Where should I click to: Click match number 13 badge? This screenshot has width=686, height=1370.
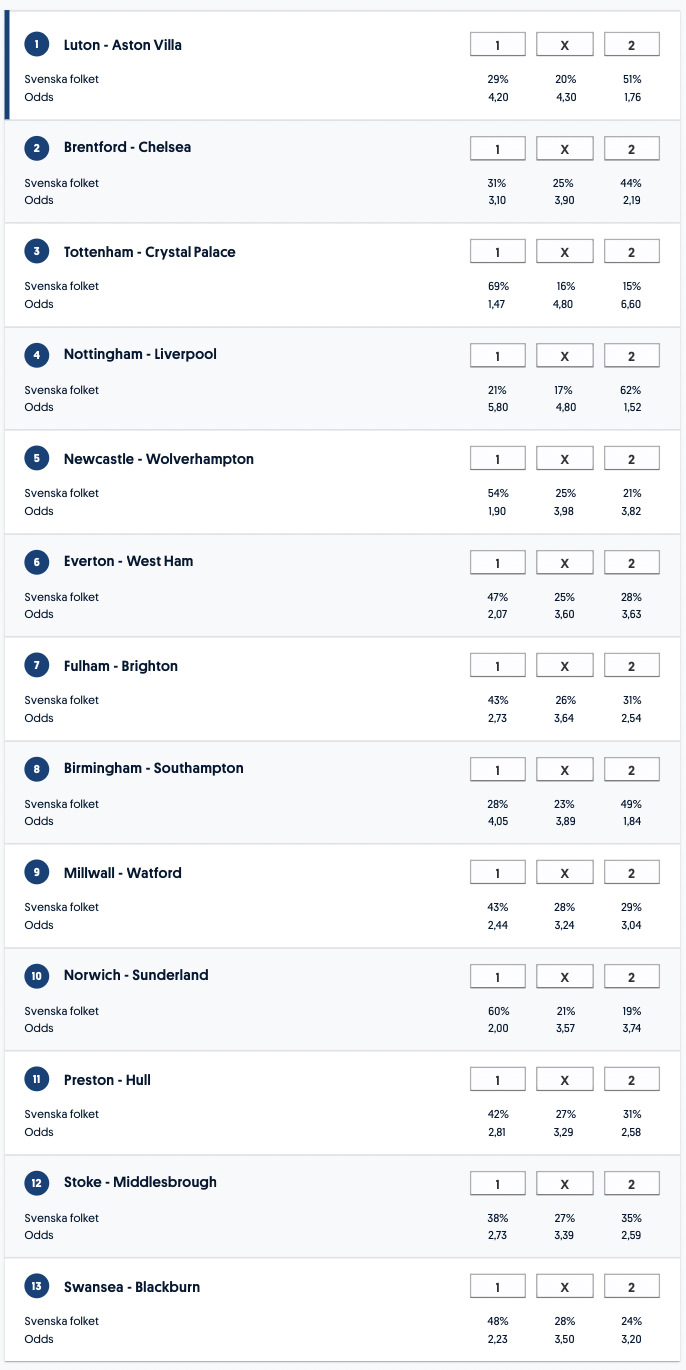click(x=37, y=1287)
